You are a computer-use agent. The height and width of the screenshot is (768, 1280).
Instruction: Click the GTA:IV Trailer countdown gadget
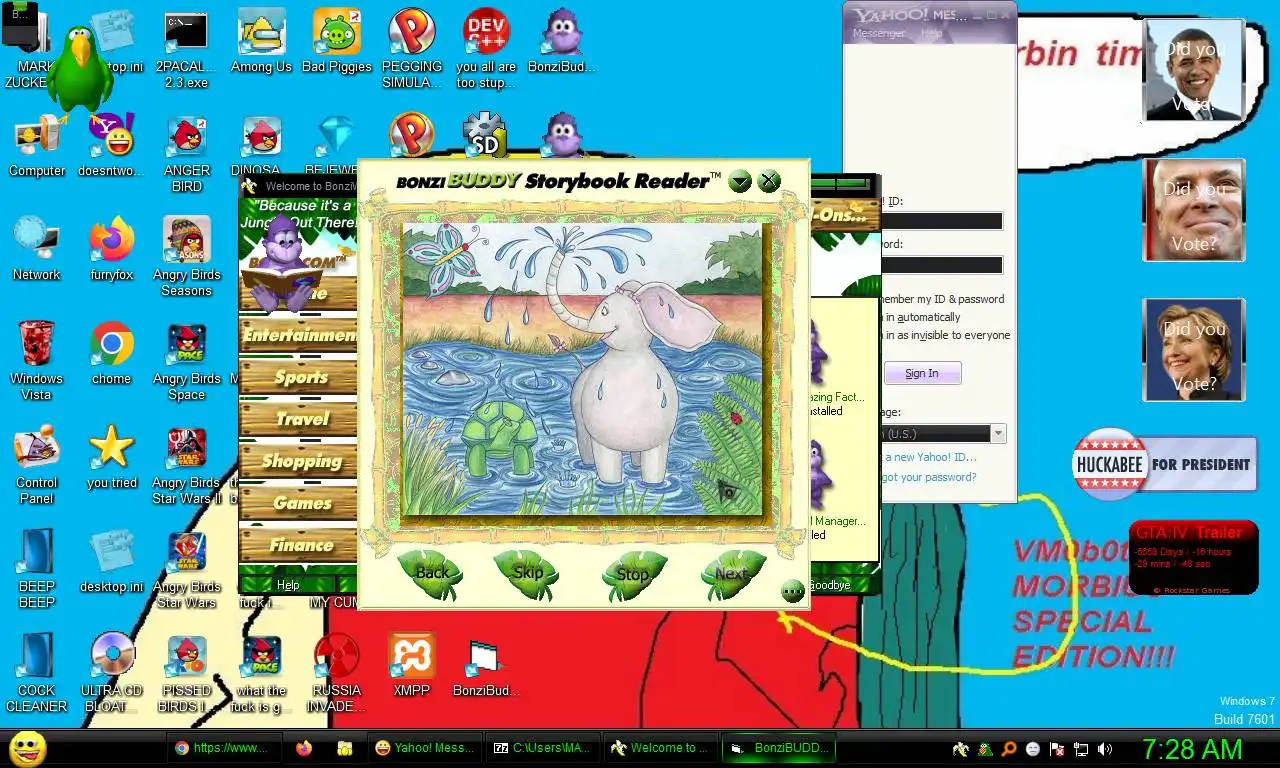pos(1193,558)
